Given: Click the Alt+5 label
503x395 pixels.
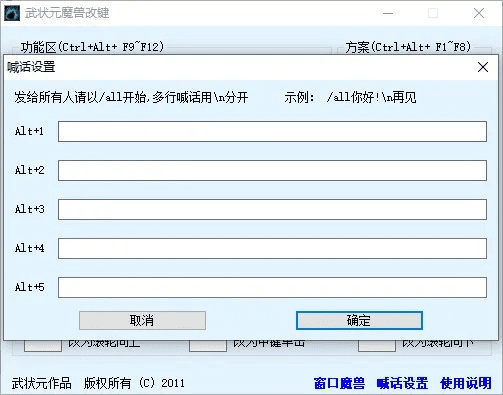Looking at the screenshot, I should click(29, 287).
